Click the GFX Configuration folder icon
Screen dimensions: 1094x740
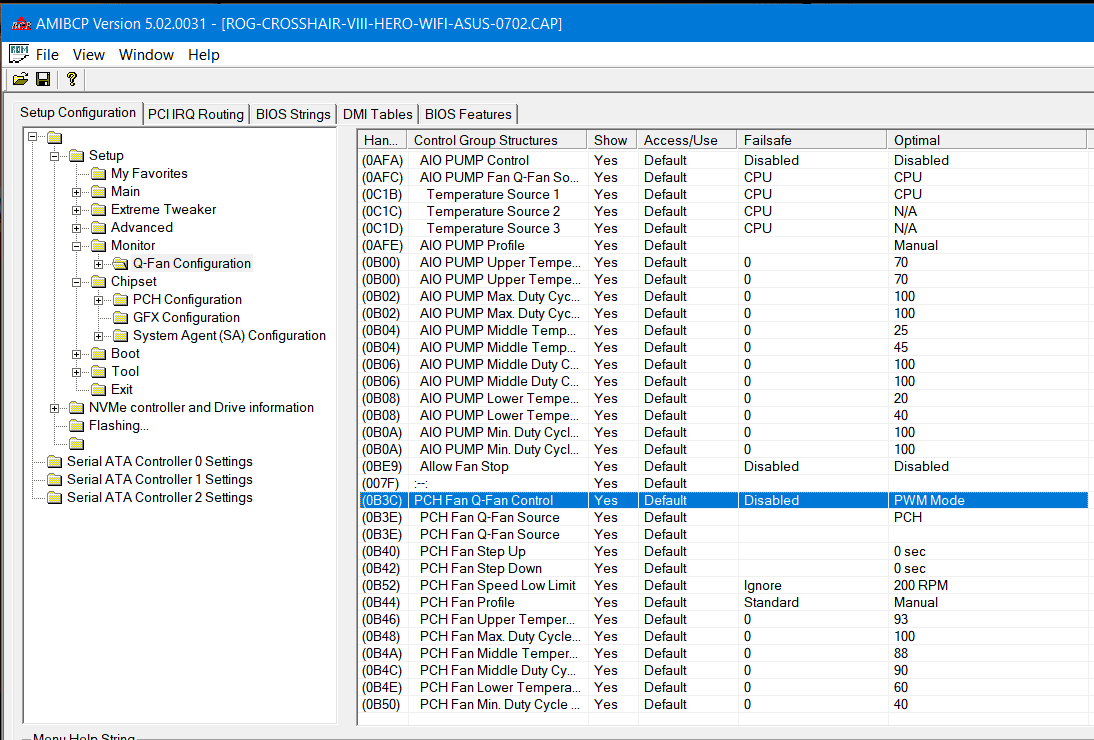tap(121, 318)
